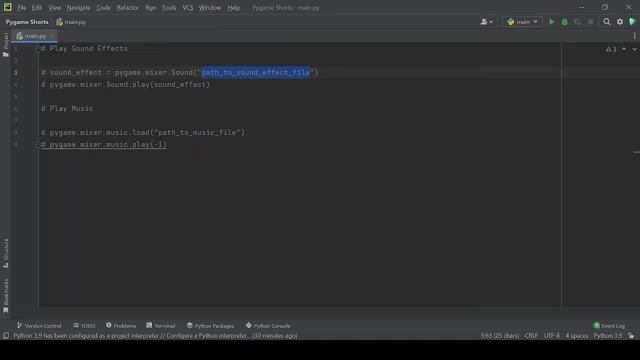Click the Python 3.9 configured notification message
The image size is (640, 360).
[x=156, y=336]
